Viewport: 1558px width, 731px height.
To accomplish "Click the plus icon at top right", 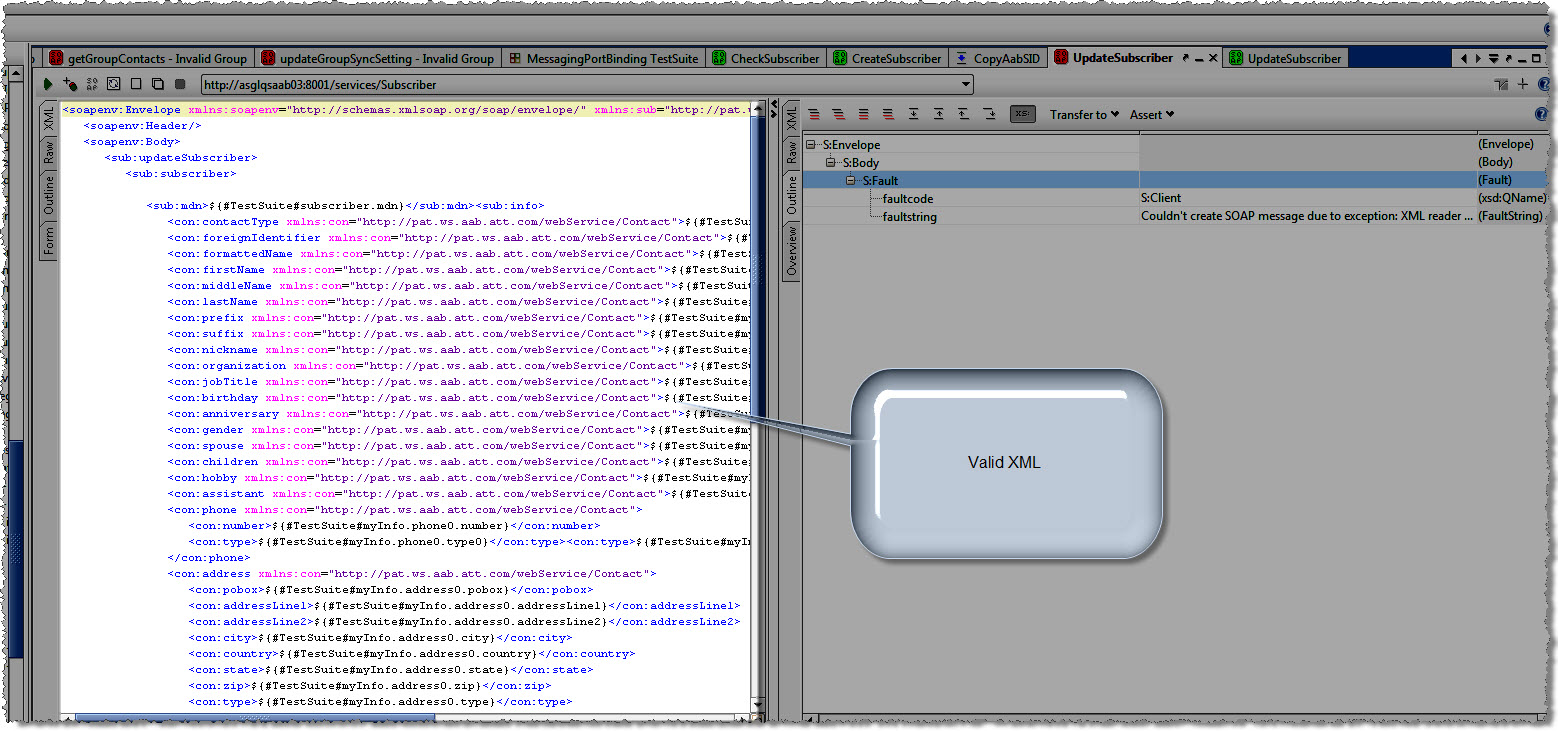I will tap(1523, 85).
